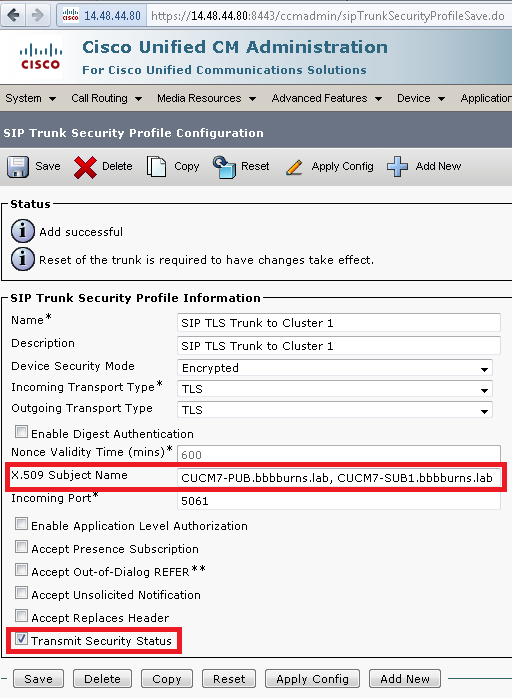Click the bottom Reset button
The image size is (512, 698).
point(229,679)
